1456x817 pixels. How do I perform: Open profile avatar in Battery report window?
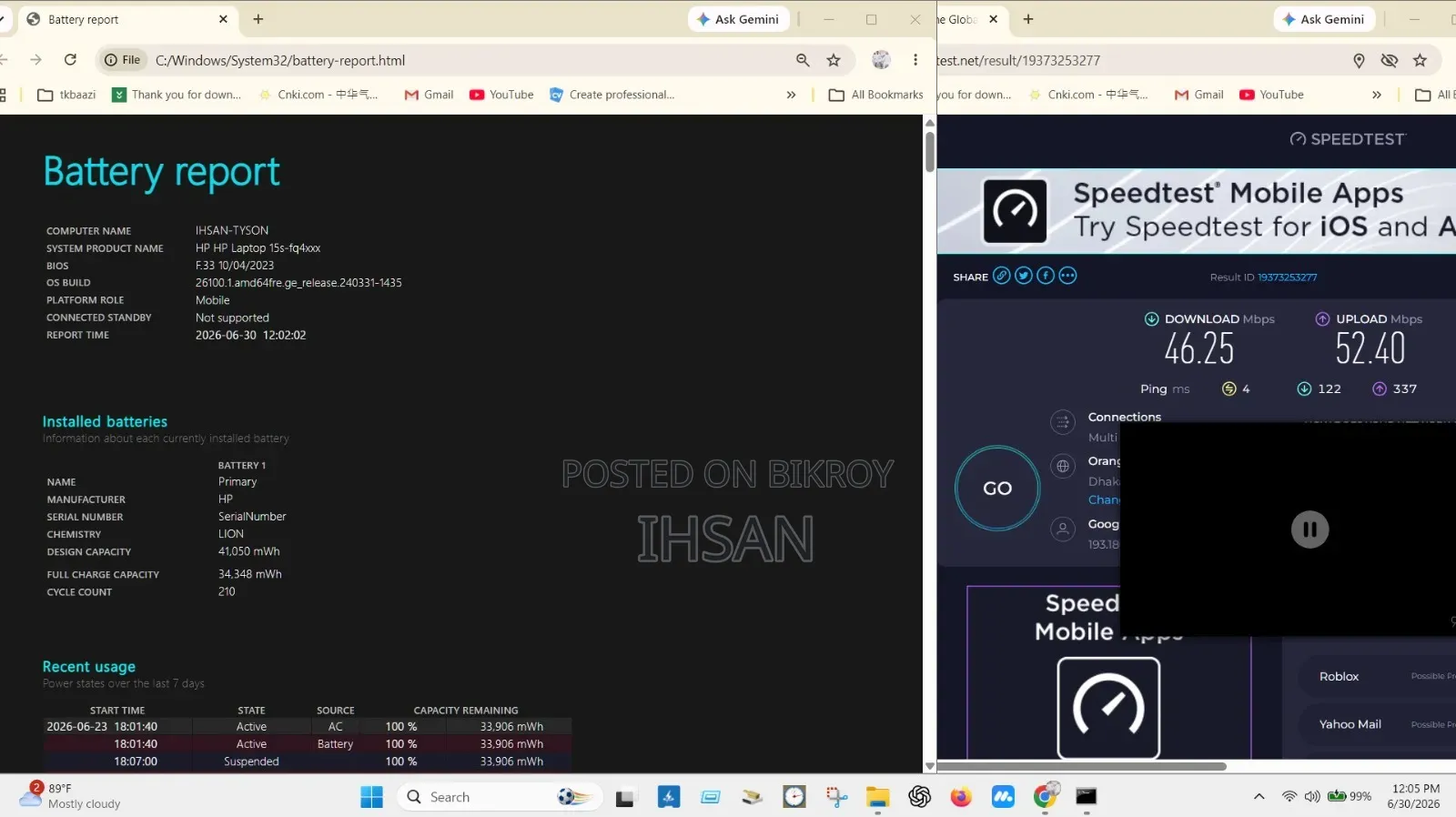pos(881,60)
